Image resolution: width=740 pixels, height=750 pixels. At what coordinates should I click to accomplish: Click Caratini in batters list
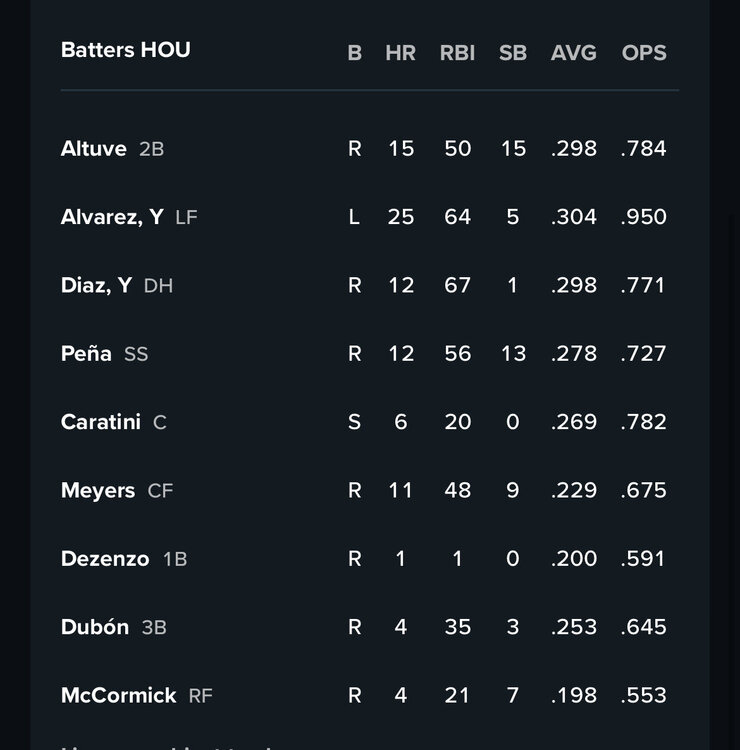coord(101,422)
